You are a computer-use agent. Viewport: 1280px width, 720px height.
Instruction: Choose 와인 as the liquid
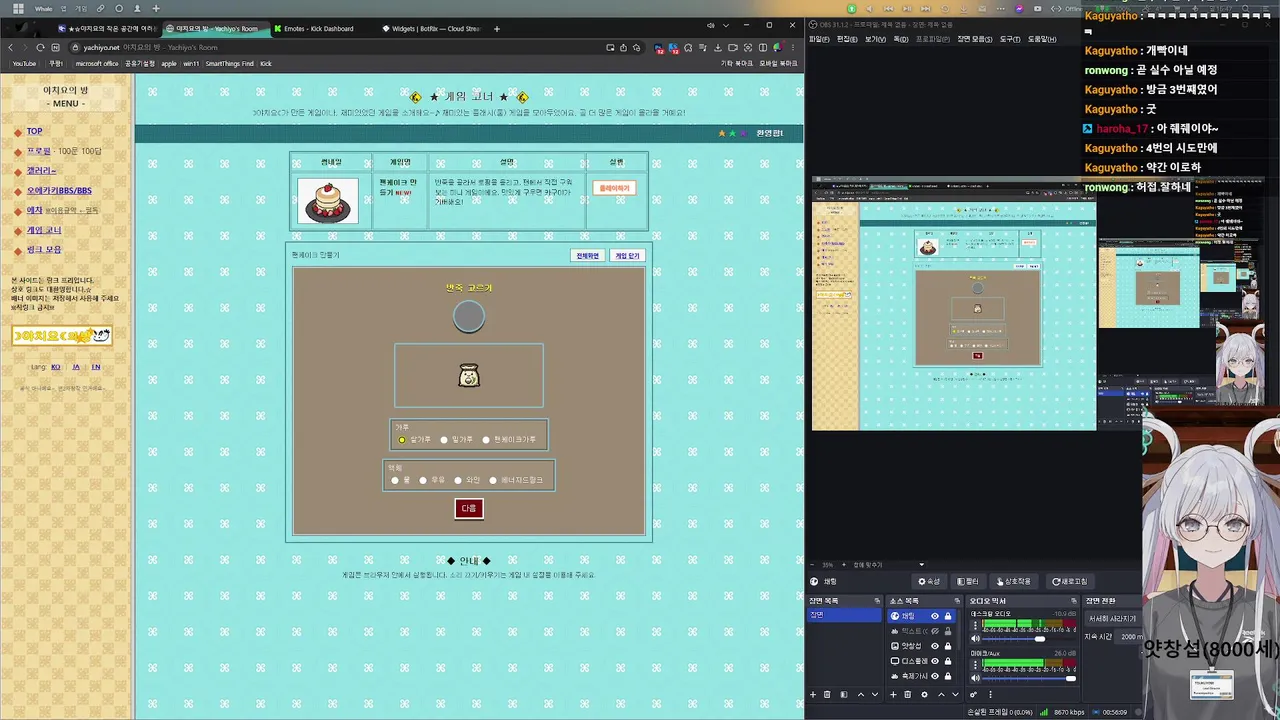click(x=458, y=480)
